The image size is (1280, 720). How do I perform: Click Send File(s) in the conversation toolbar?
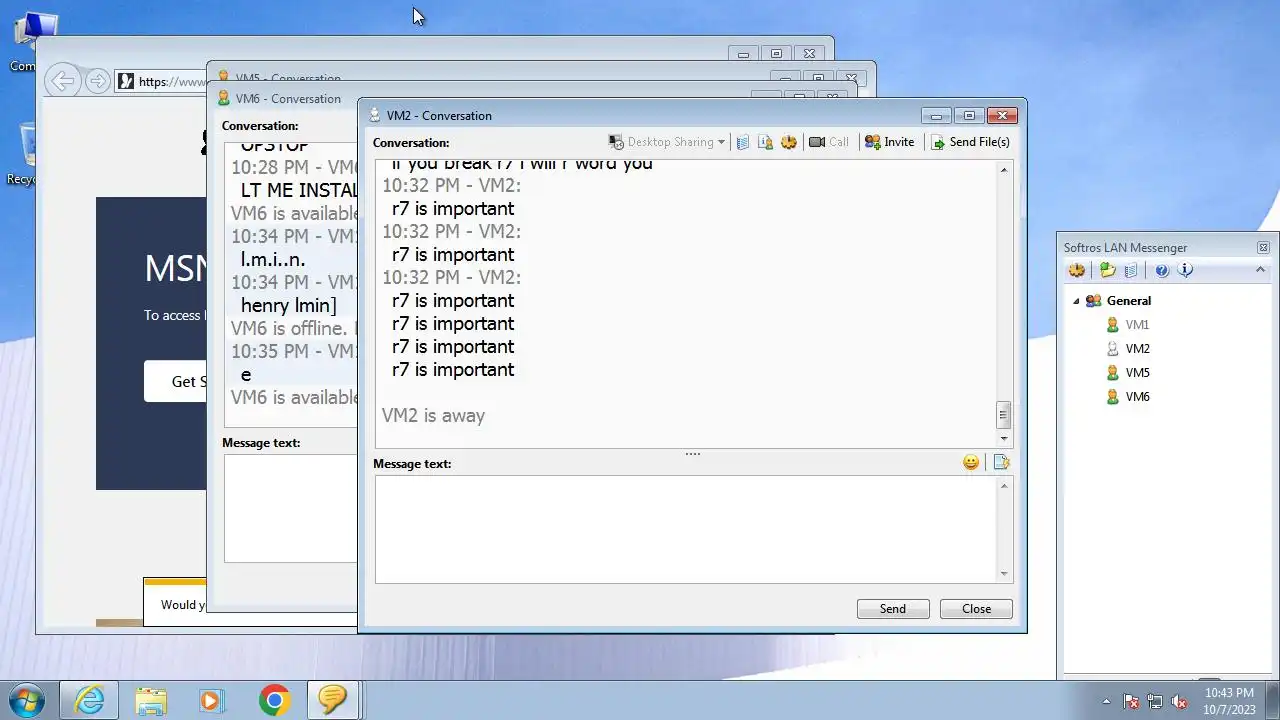[970, 142]
